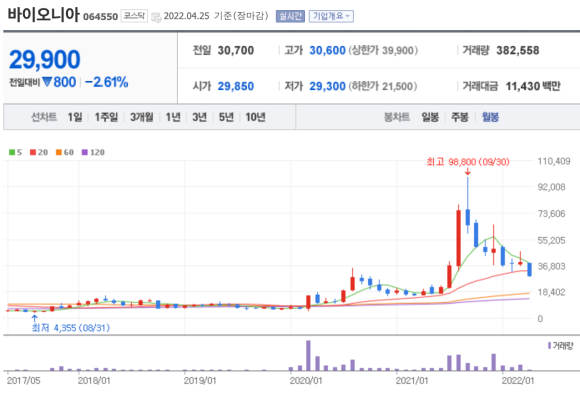The image size is (580, 393).
Task: Click the 하한가 21,500 text
Action: click(382, 86)
